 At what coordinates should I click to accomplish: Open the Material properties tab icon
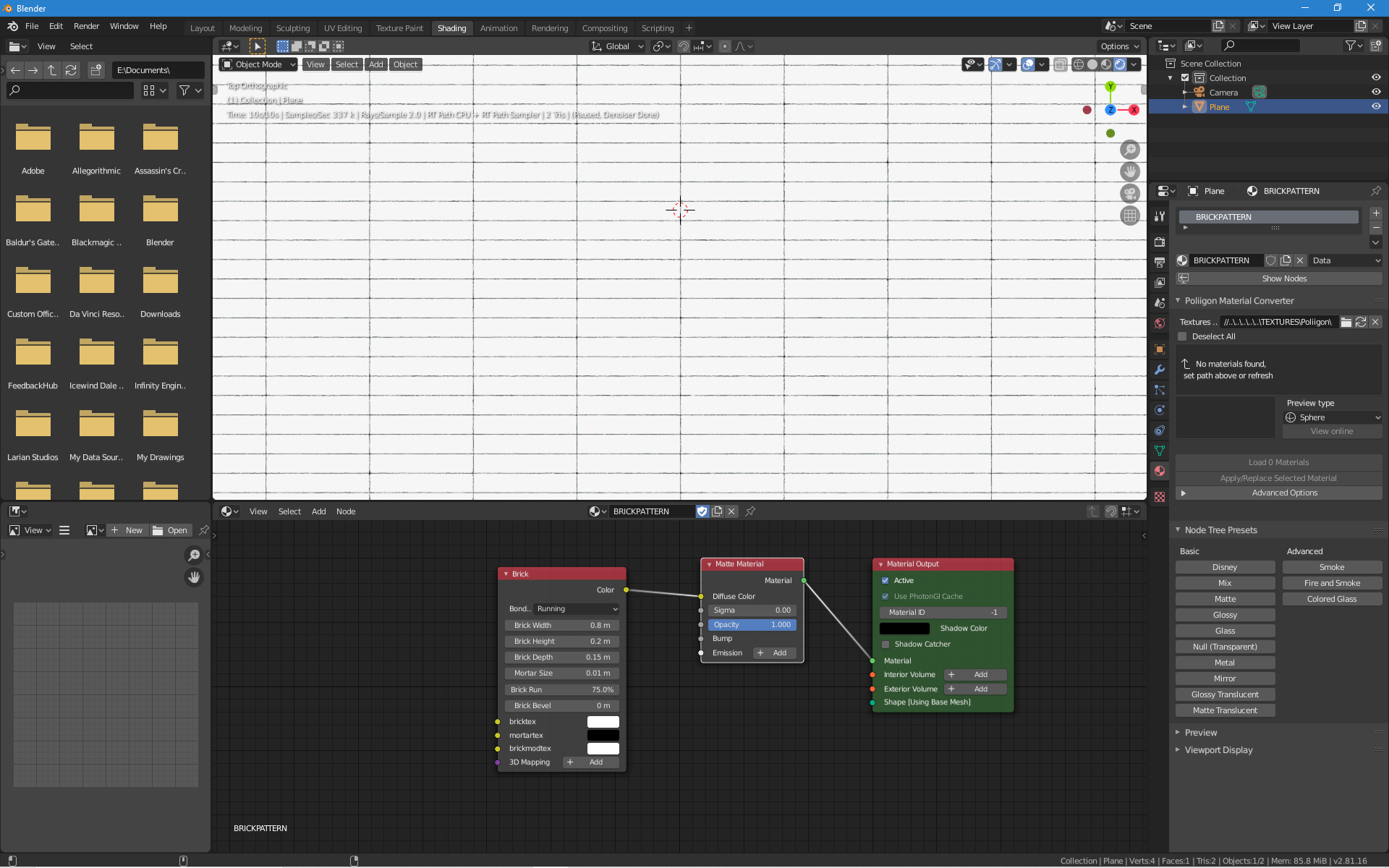tap(1160, 471)
